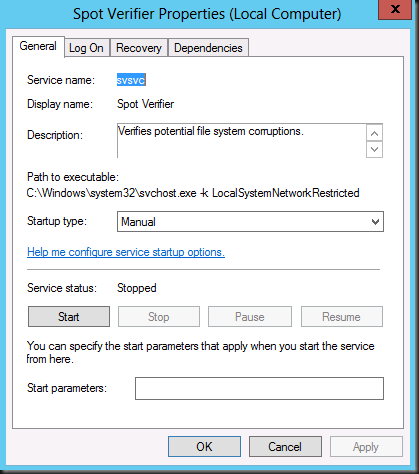
Task: Open the Dependencies tab
Action: click(208, 48)
